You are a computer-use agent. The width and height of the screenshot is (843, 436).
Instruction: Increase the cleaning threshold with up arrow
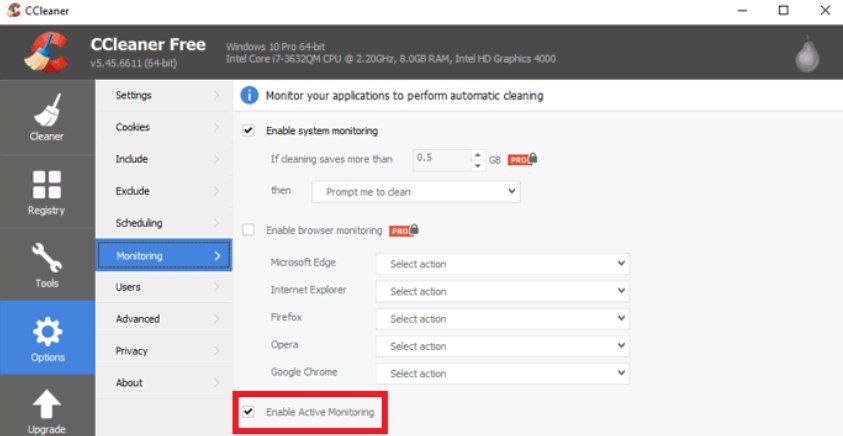pyautogui.click(x=478, y=155)
